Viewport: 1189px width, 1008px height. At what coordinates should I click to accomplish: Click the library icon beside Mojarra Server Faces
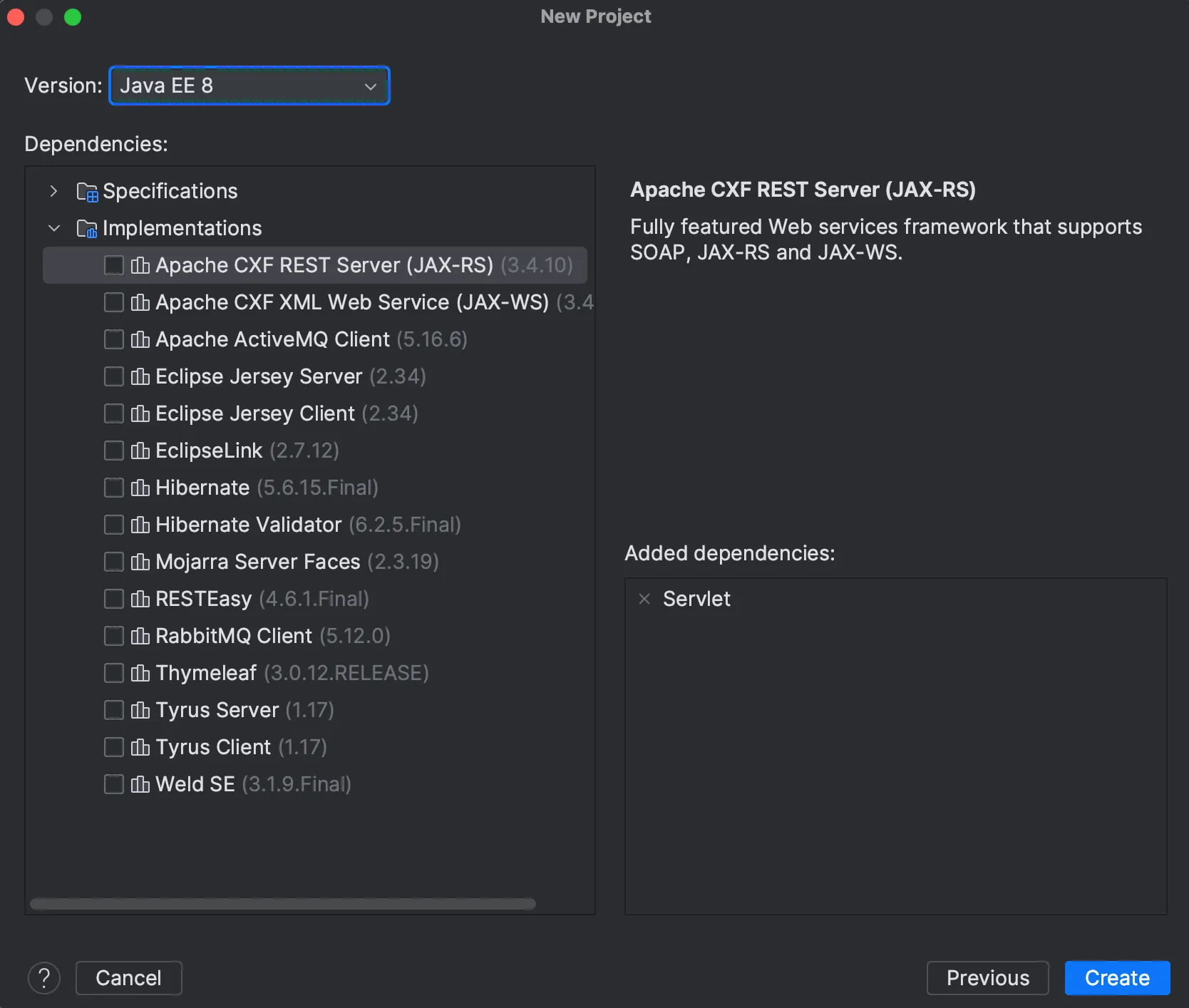click(x=140, y=562)
